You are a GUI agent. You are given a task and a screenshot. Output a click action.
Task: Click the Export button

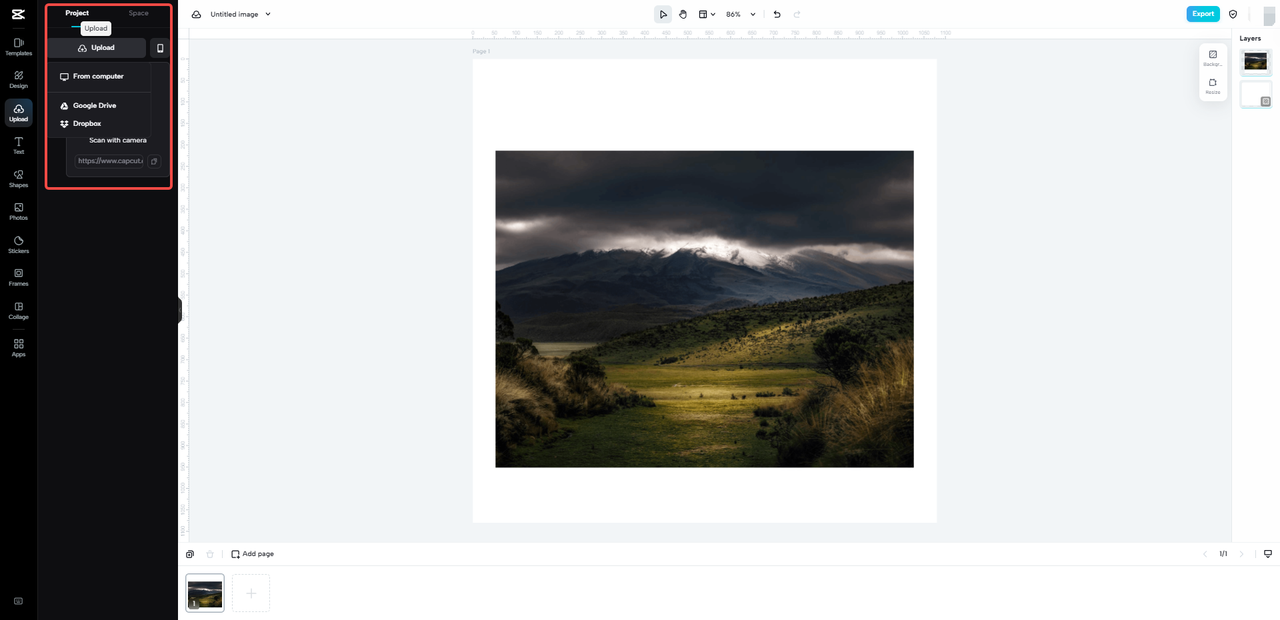click(x=1203, y=14)
